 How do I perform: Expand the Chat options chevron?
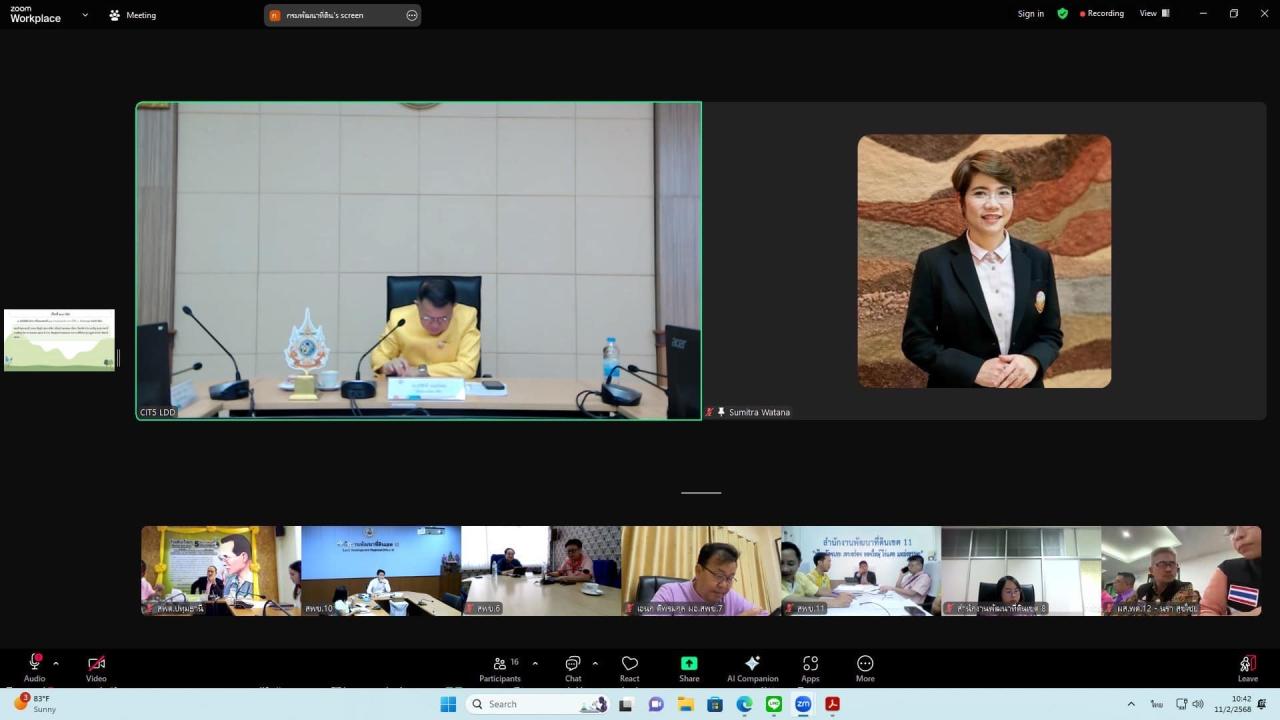(x=595, y=663)
